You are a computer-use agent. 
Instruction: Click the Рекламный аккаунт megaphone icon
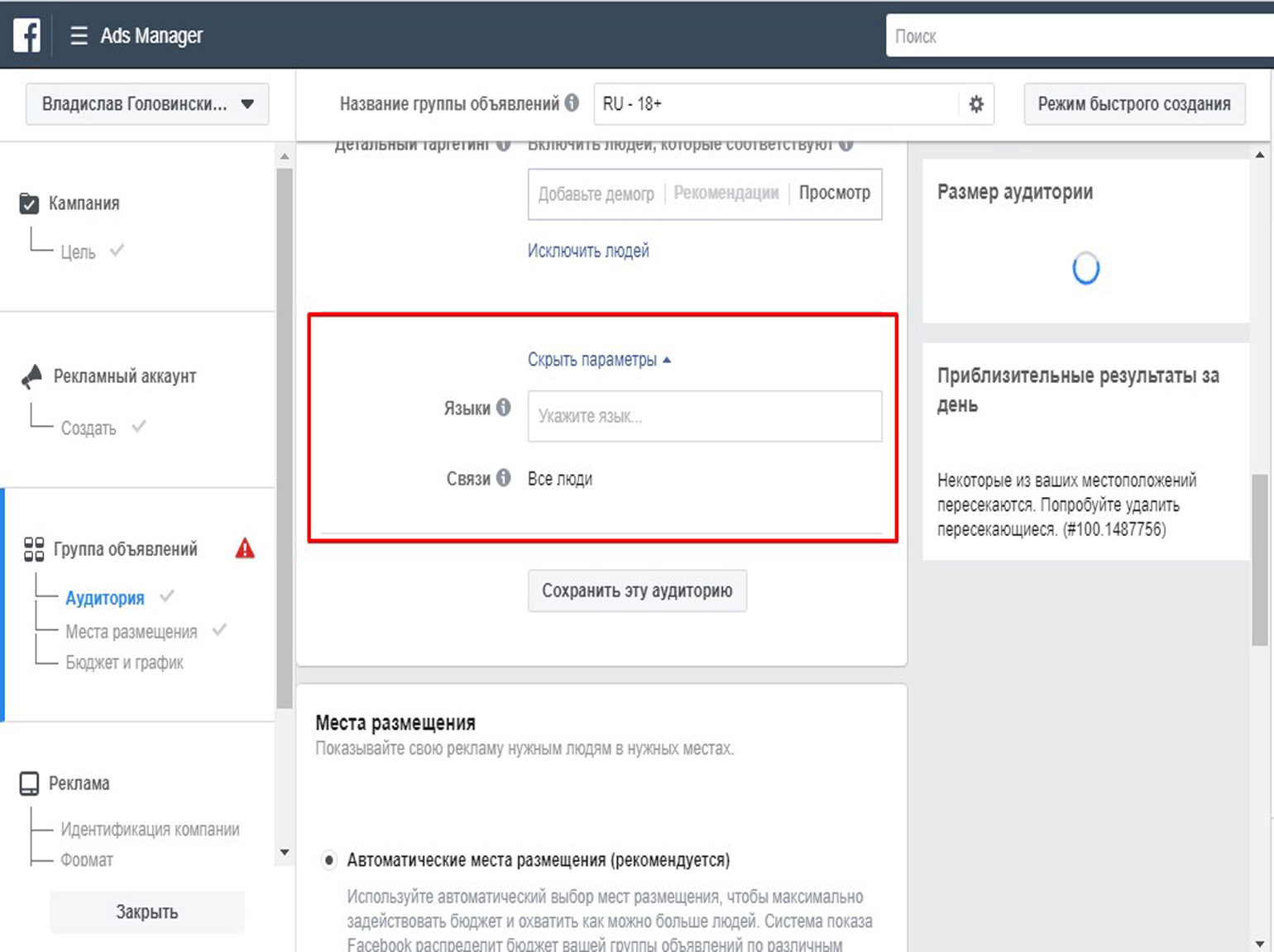[x=31, y=376]
